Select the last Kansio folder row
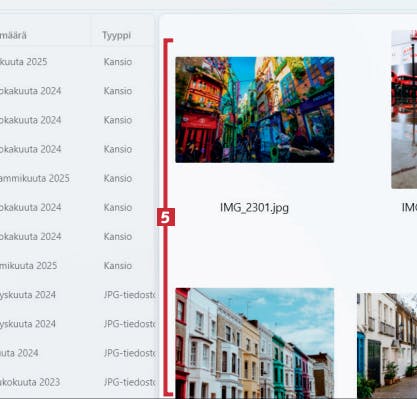The image size is (417, 399). click(x=77, y=266)
